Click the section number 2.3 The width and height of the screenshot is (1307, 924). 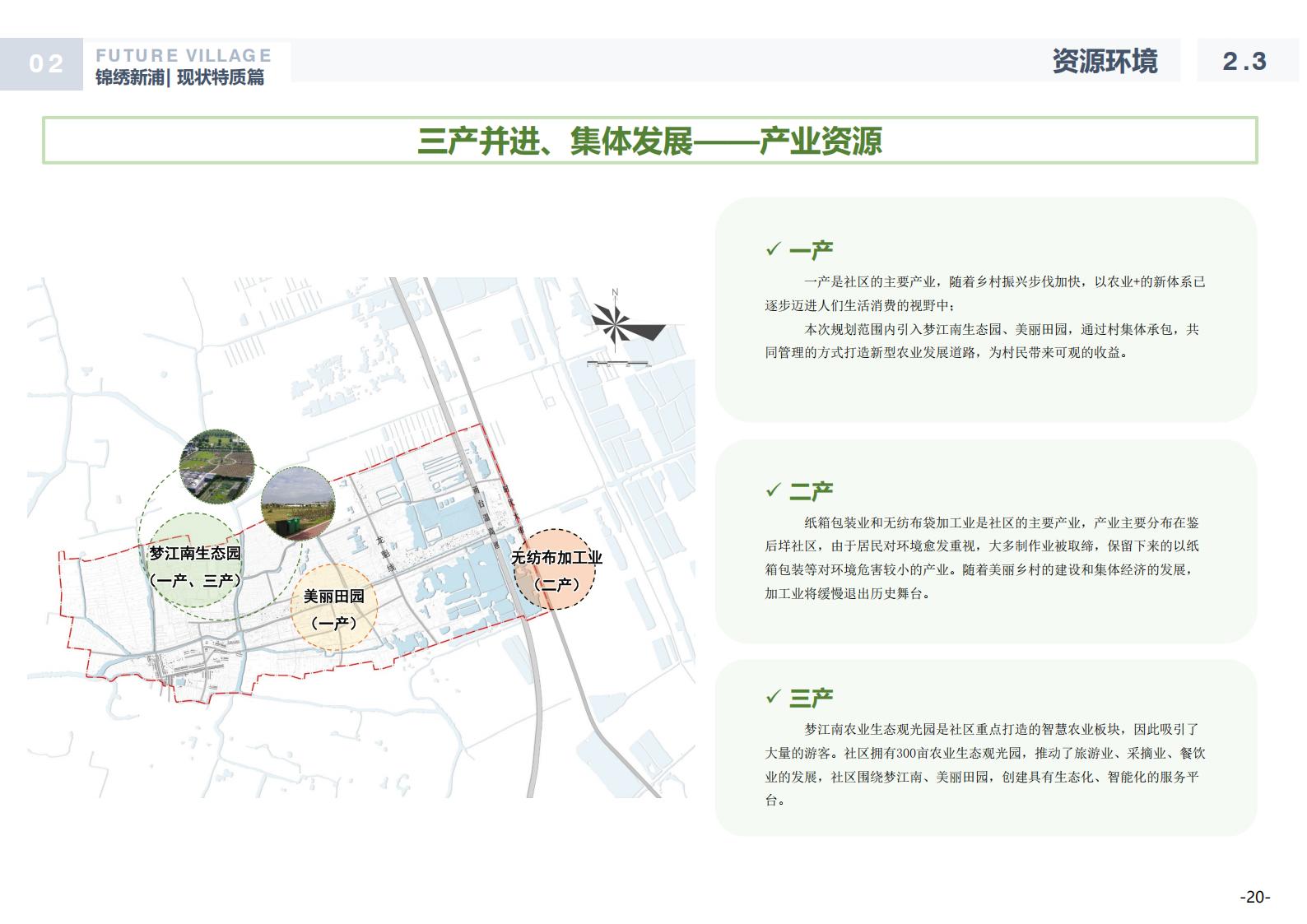(x=1244, y=61)
